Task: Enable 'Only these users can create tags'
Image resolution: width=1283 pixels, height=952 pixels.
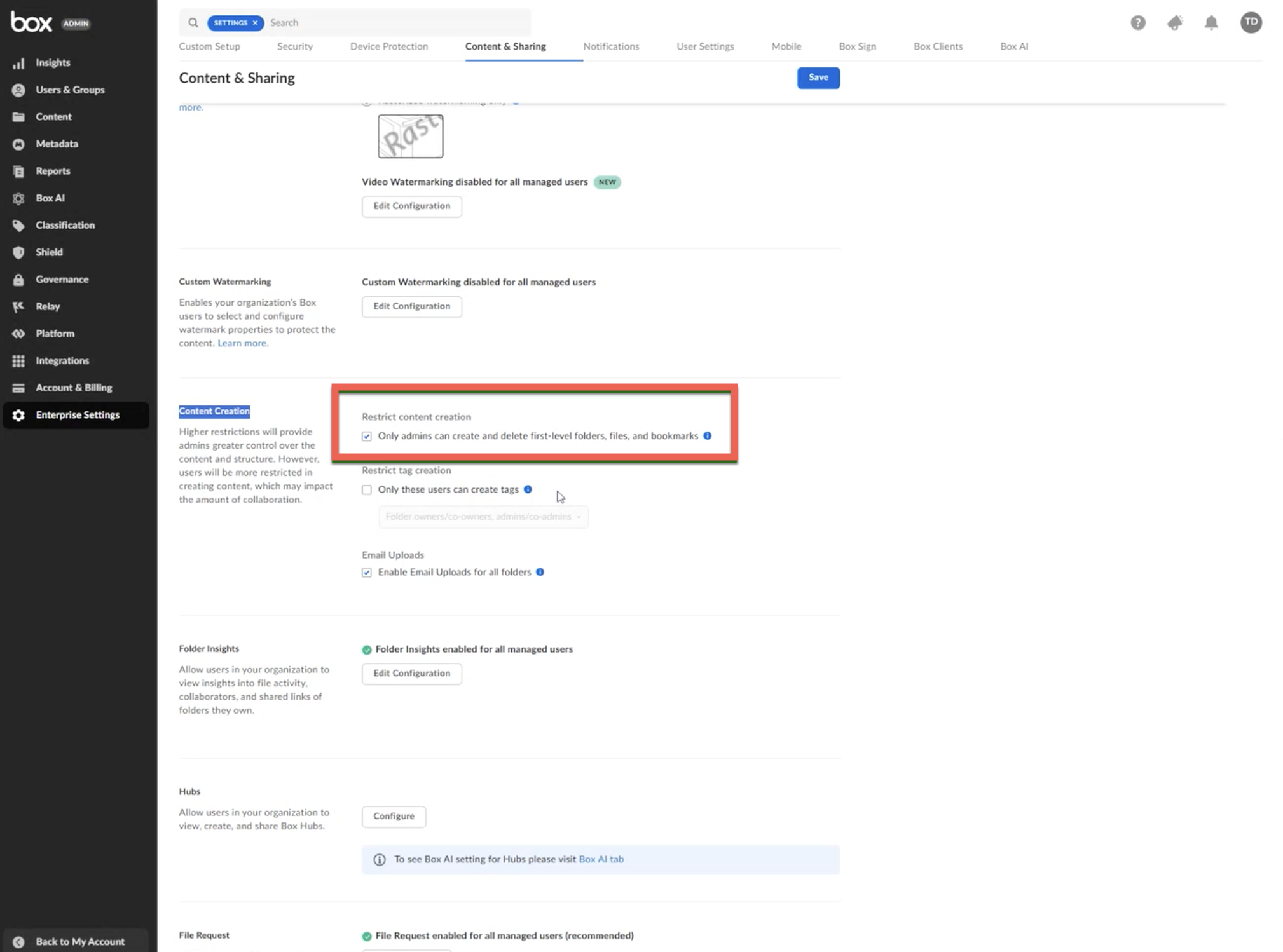Action: [x=367, y=490]
